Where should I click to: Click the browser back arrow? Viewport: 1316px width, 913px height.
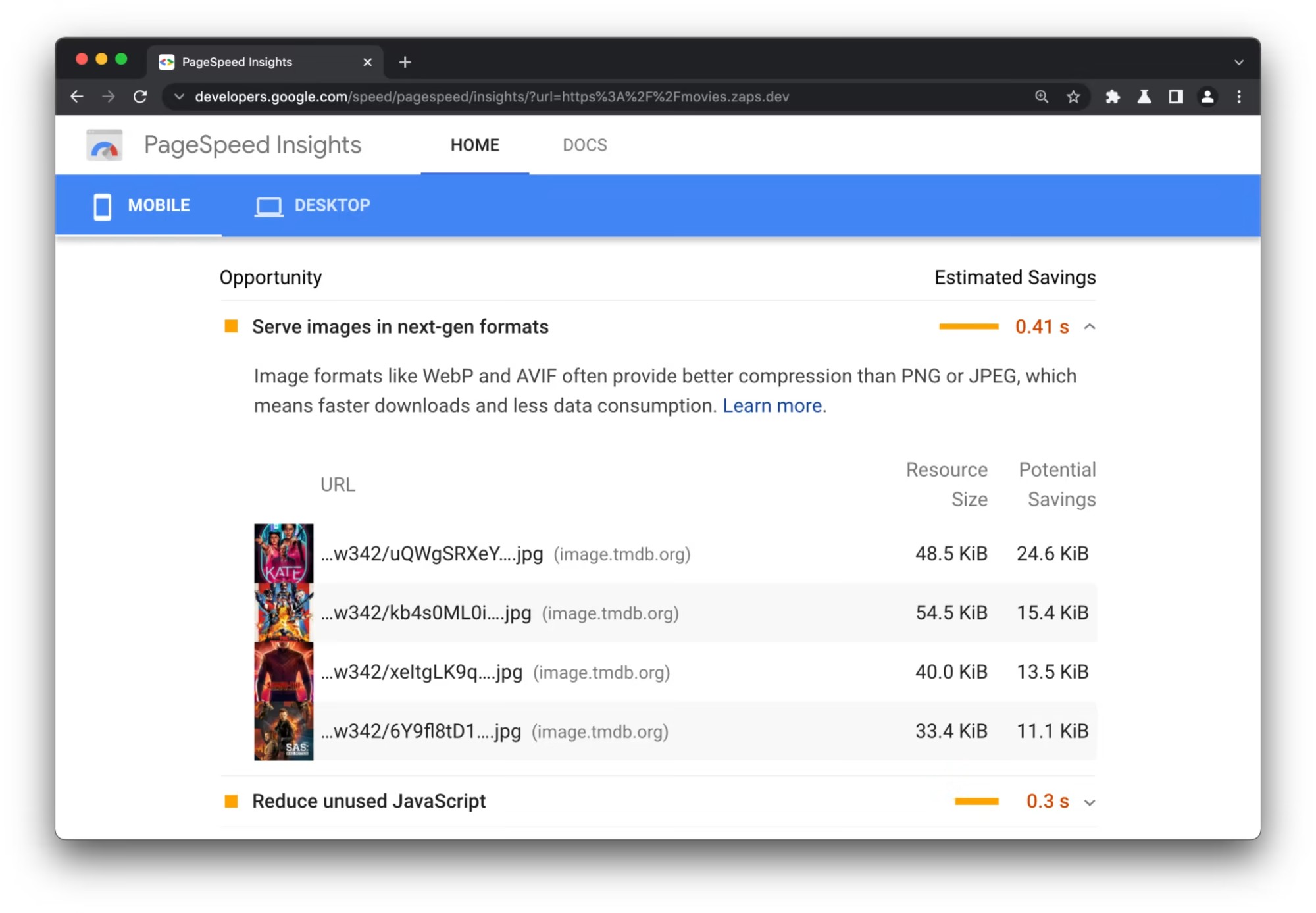[77, 97]
